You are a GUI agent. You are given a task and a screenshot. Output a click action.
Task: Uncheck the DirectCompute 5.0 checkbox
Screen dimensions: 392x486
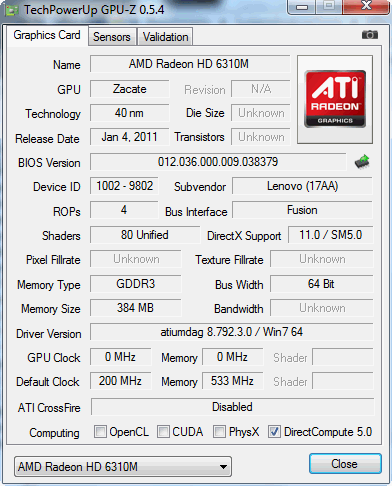click(274, 431)
